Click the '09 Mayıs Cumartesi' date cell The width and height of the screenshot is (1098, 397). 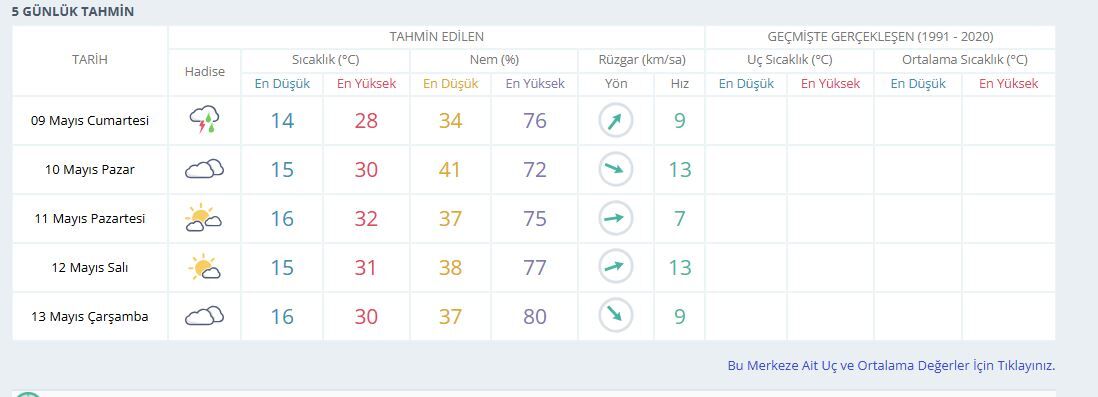coord(90,120)
